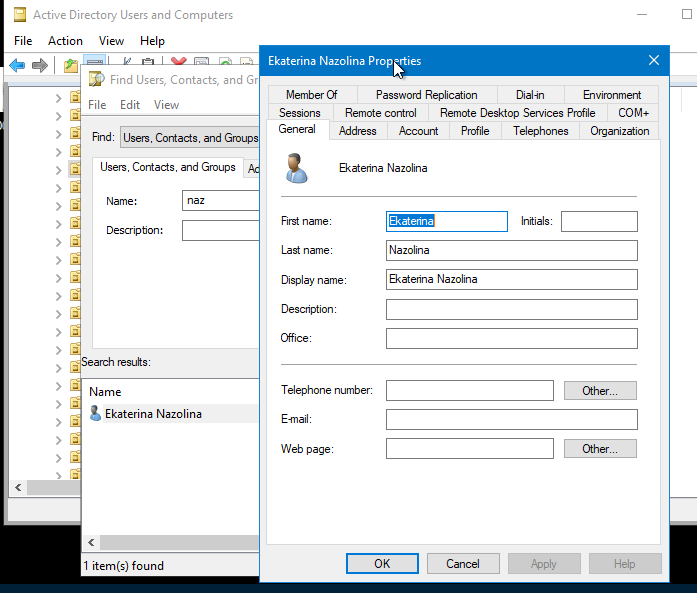This screenshot has height=593, width=697.
Task: Click left arrow of search results scrollbar
Action: [92, 542]
